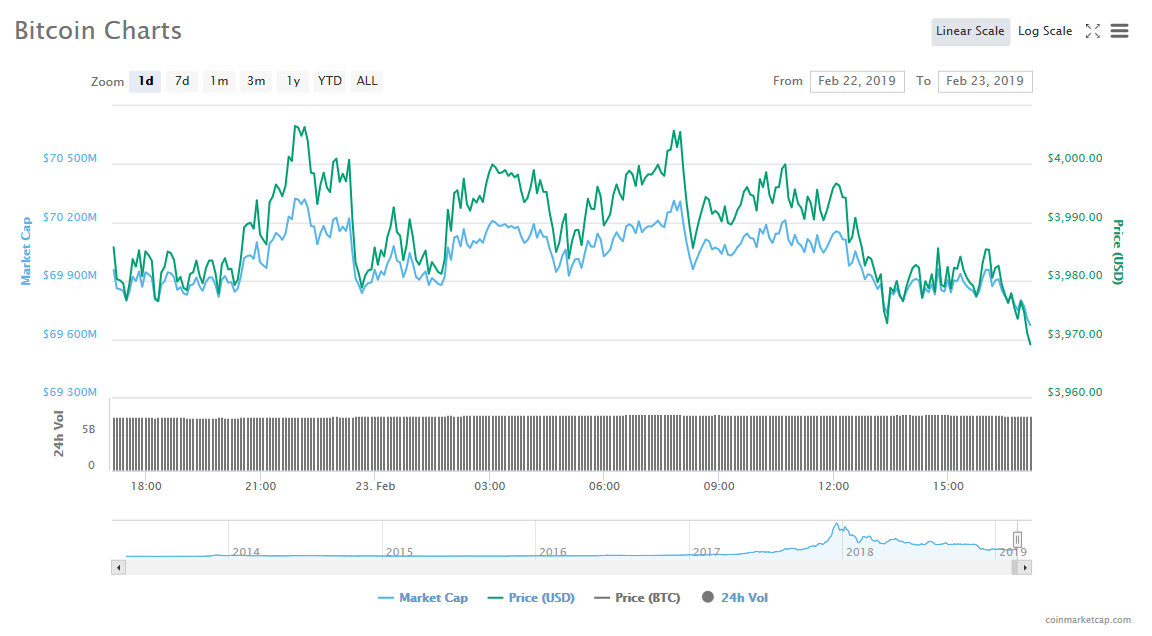1152x636 pixels.
Task: Click 2016 in the navigator timeline
Action: point(552,552)
